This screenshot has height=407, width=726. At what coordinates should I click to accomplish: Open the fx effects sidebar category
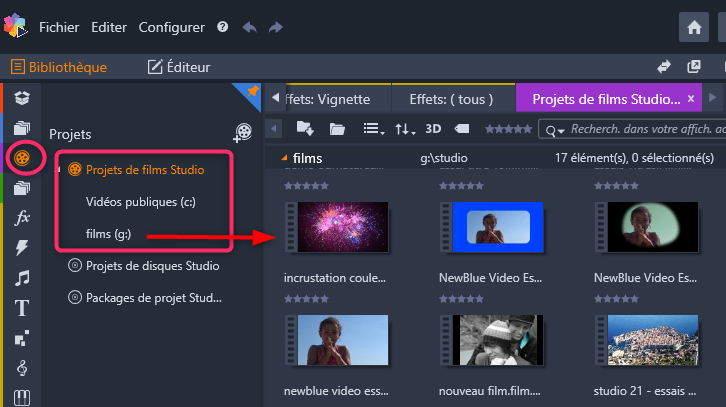22,218
